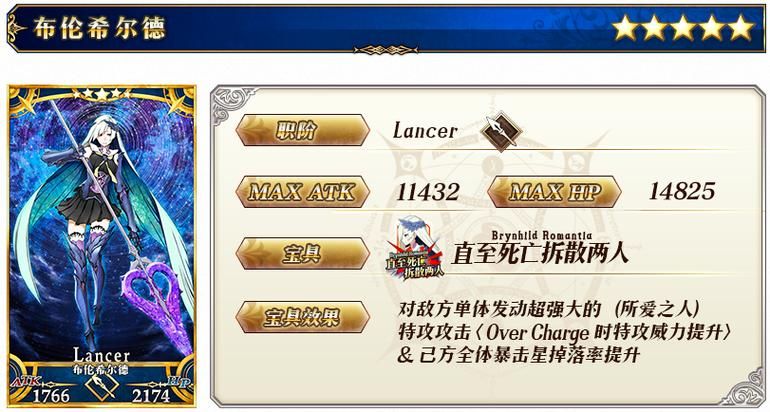Click the Lancer class text

[425, 131]
